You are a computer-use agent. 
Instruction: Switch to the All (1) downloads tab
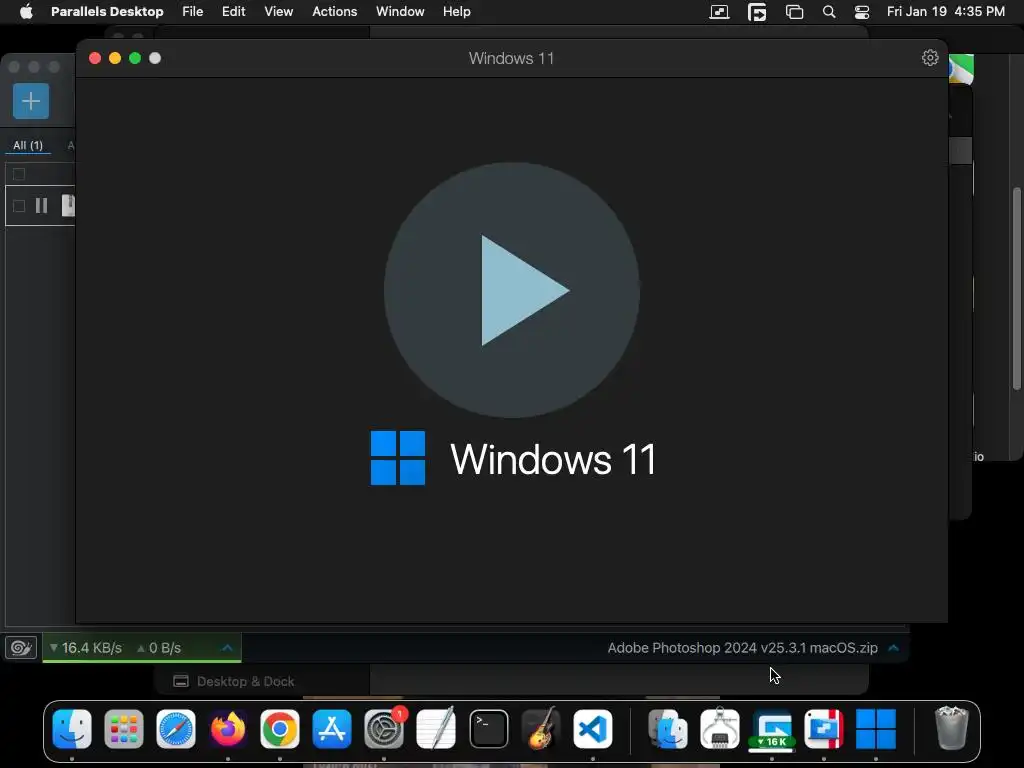(28, 145)
